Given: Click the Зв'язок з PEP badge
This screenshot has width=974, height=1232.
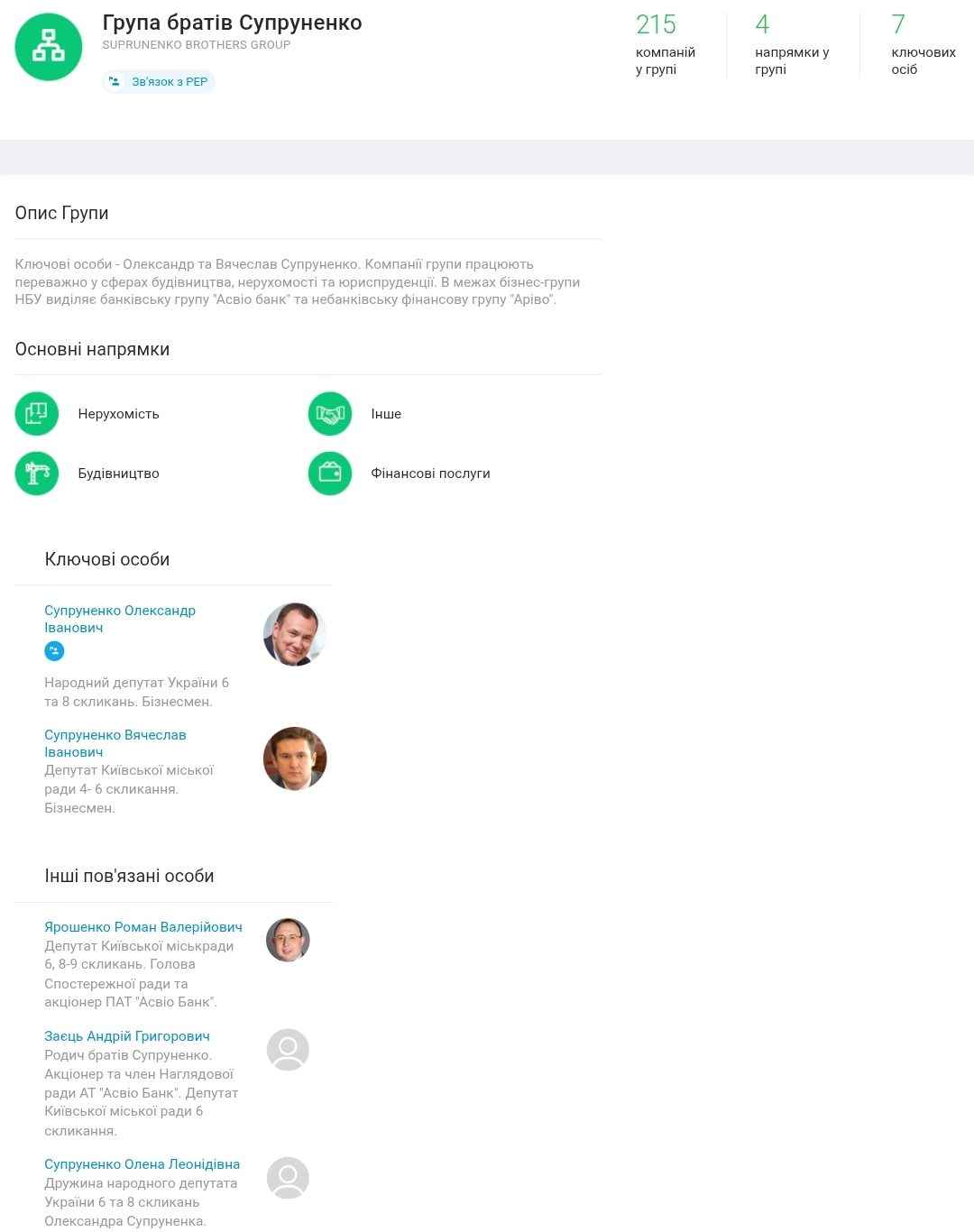Looking at the screenshot, I should (159, 82).
